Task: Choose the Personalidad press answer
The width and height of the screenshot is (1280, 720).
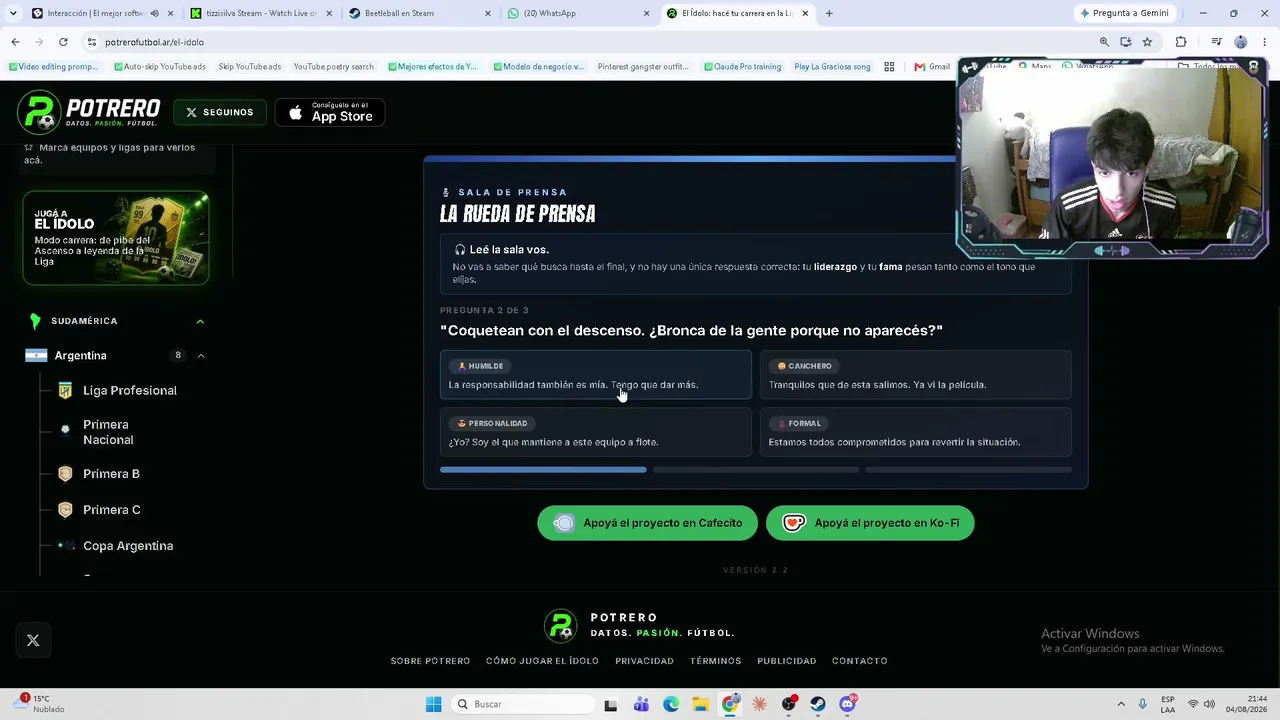Action: click(x=596, y=432)
